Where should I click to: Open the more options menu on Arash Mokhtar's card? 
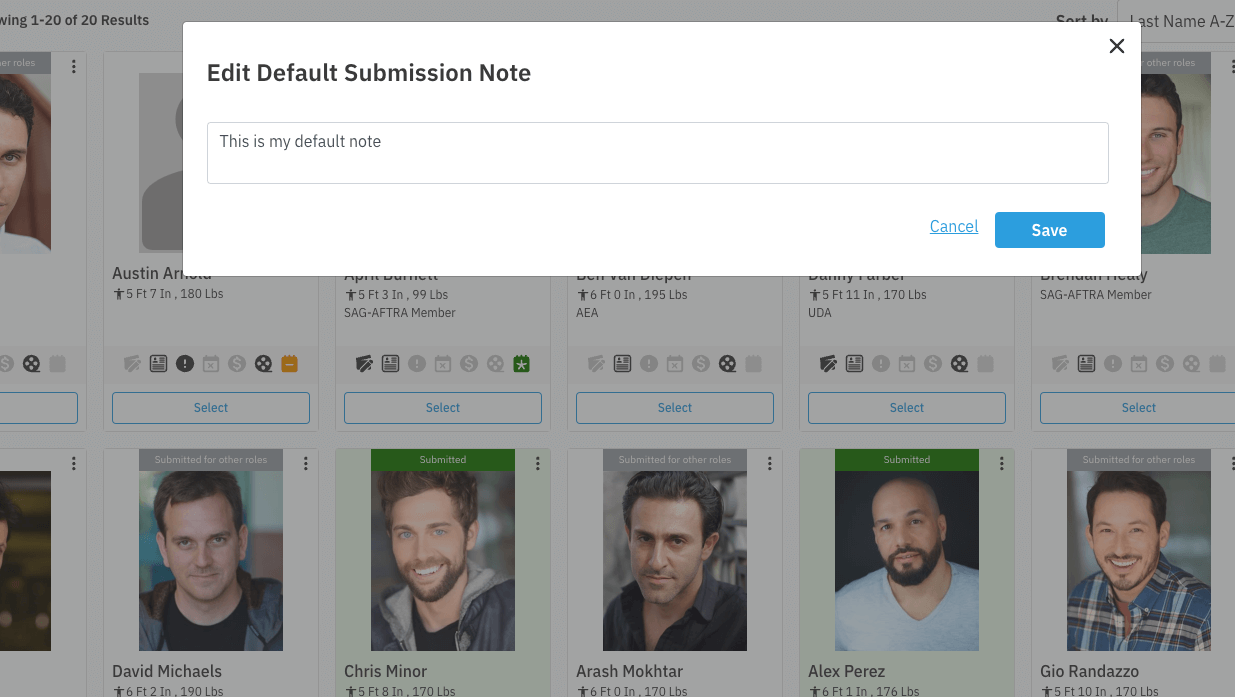[x=770, y=463]
